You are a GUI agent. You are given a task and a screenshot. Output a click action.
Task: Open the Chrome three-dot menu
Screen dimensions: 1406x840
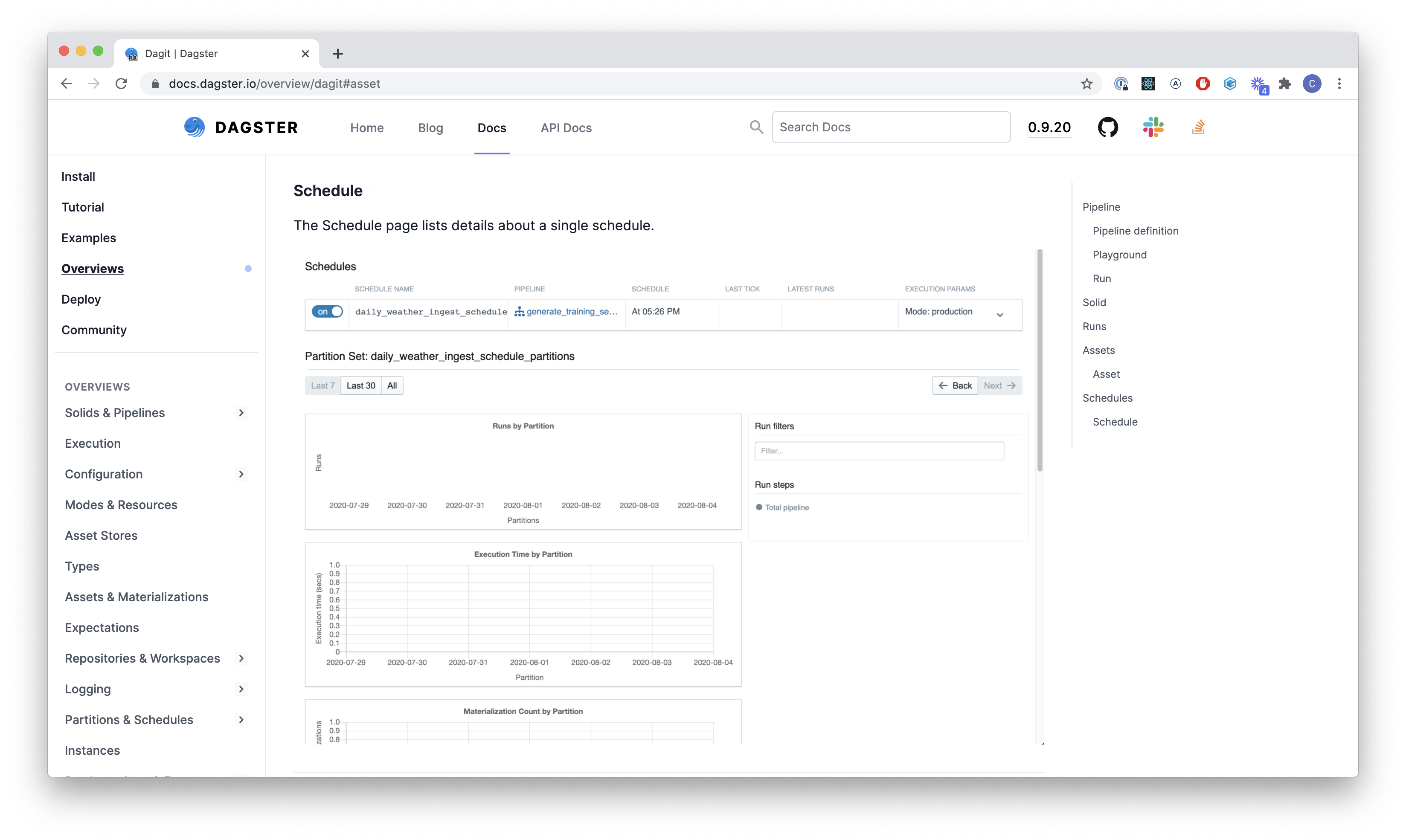1339,84
